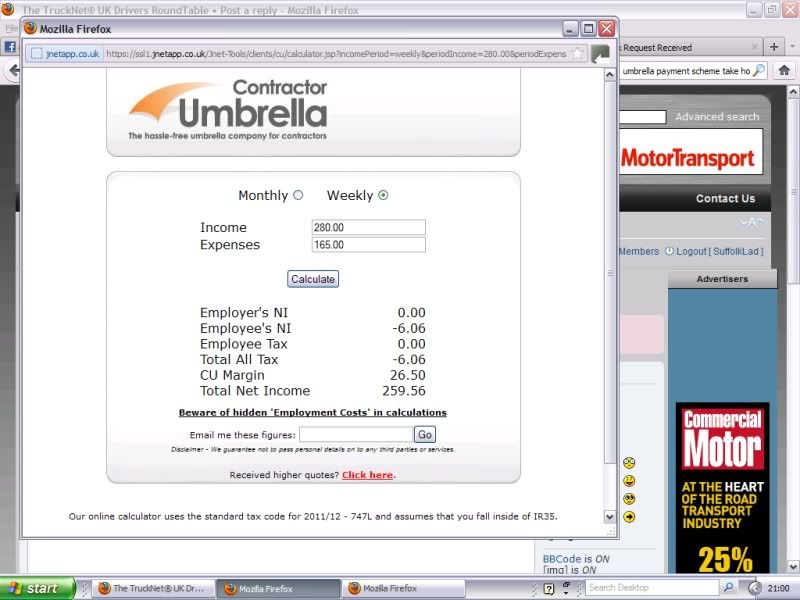Click the Commercial Motor advertisement
Image resolution: width=800 pixels, height=600 pixels.
(x=722, y=488)
